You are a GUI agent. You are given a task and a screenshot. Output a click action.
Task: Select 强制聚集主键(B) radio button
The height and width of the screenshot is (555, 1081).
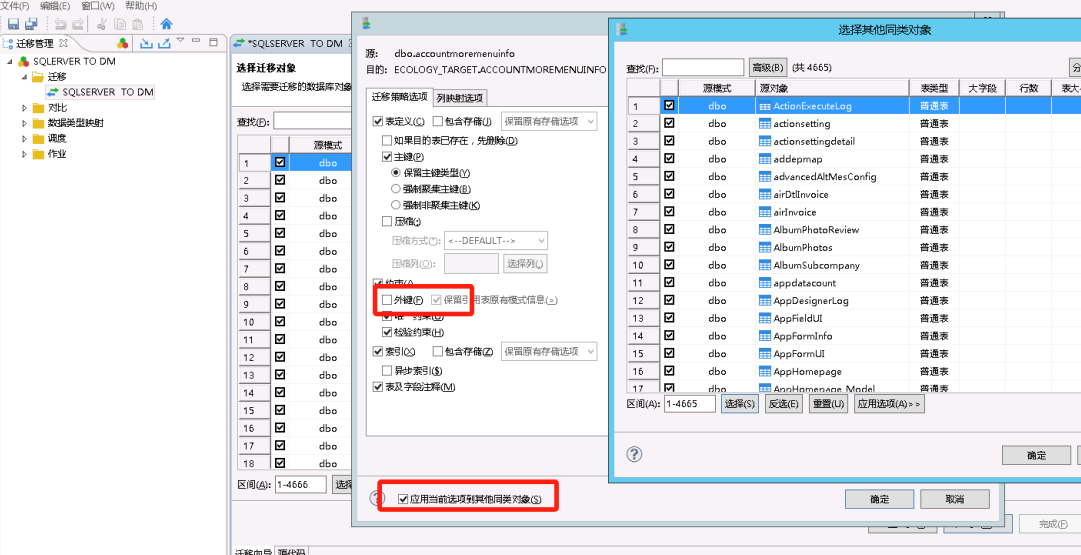396,189
